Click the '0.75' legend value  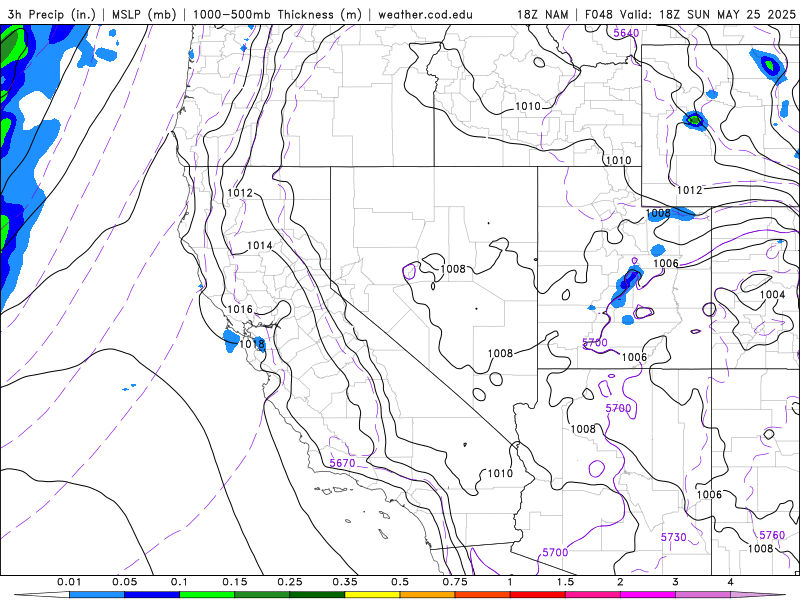pos(455,582)
